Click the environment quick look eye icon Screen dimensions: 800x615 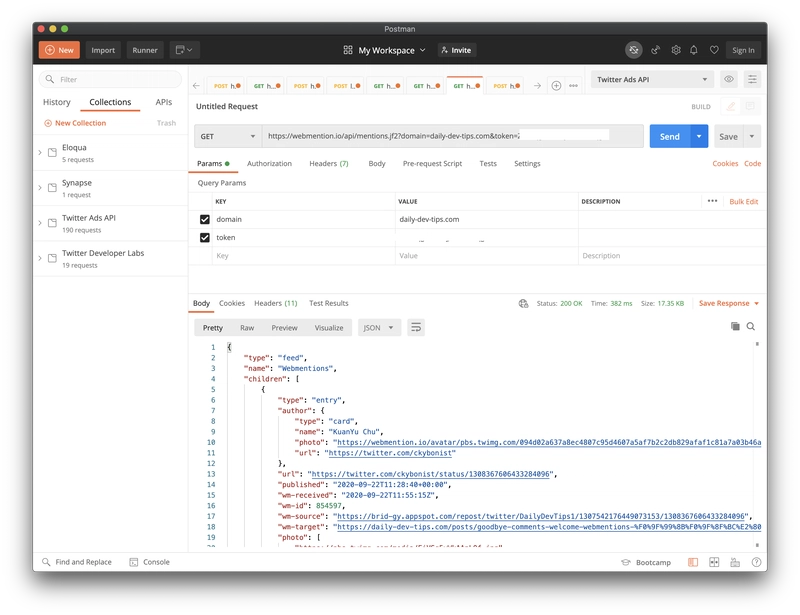[x=729, y=79]
